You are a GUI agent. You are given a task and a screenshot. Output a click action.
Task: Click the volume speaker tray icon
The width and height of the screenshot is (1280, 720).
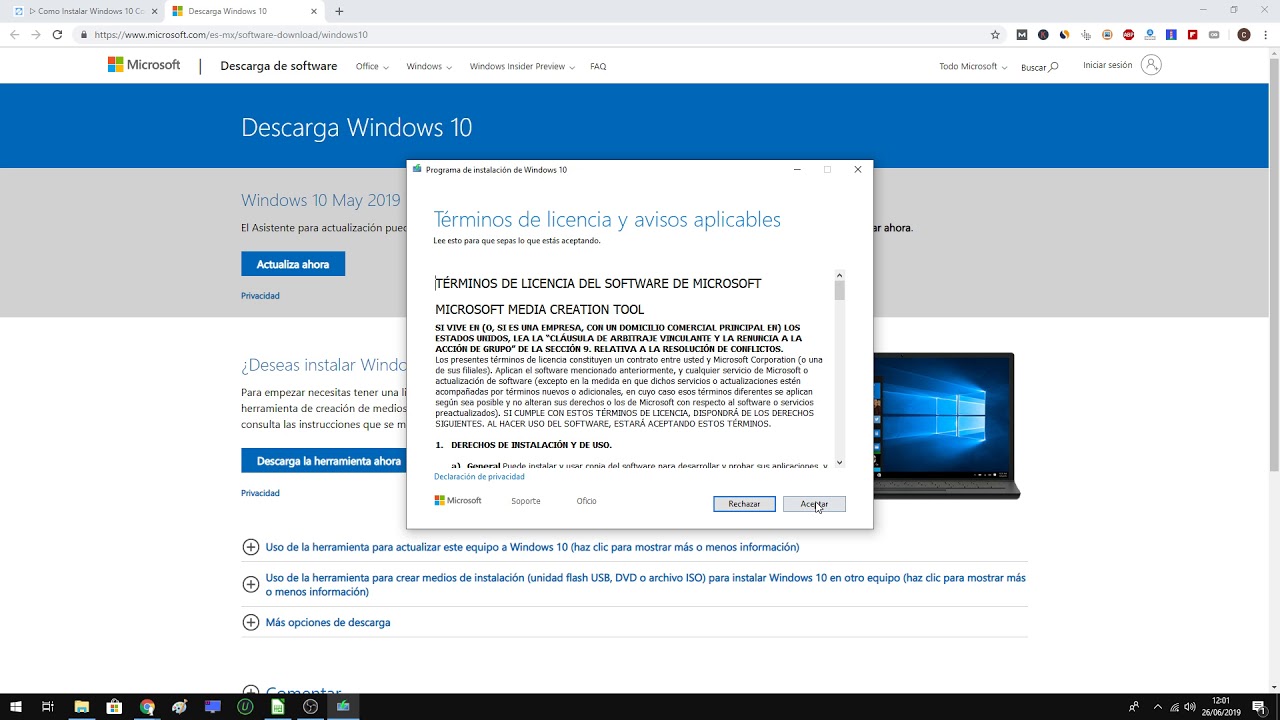click(1192, 707)
